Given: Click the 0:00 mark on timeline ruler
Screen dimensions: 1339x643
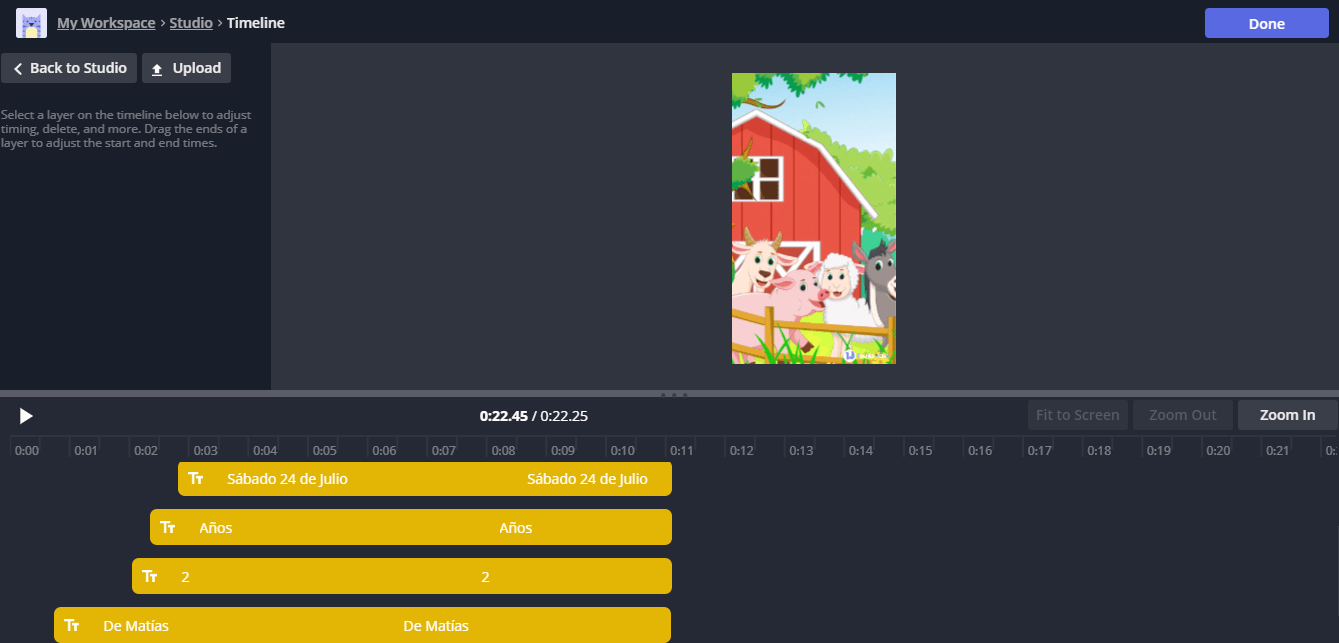Looking at the screenshot, I should (x=27, y=451).
